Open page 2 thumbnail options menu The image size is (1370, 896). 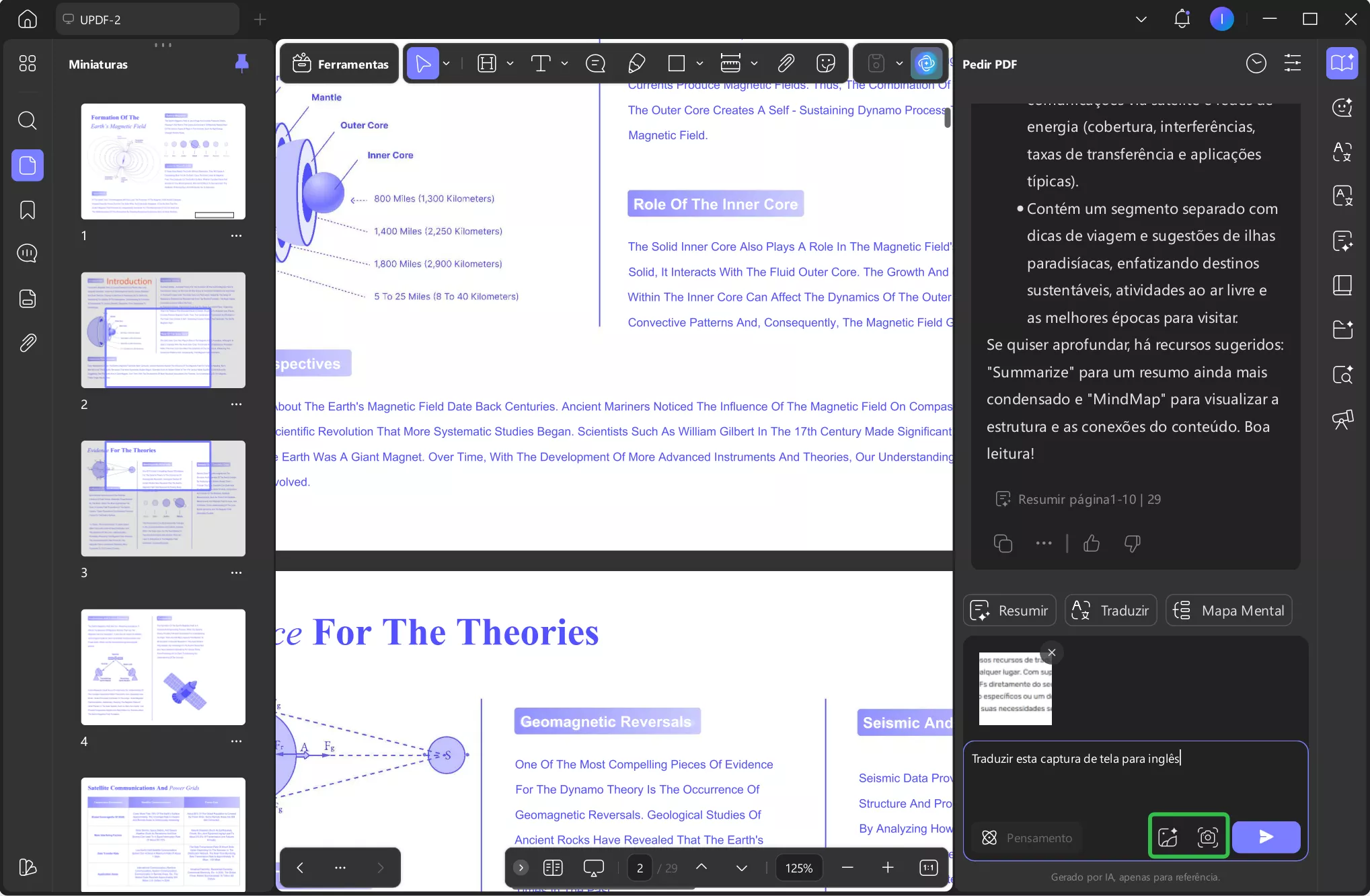point(236,404)
